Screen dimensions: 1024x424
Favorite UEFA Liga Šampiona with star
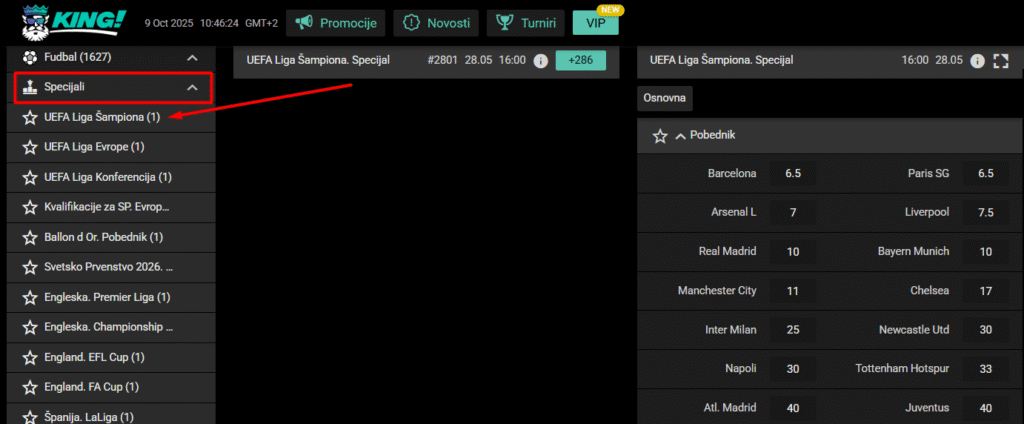coord(29,118)
